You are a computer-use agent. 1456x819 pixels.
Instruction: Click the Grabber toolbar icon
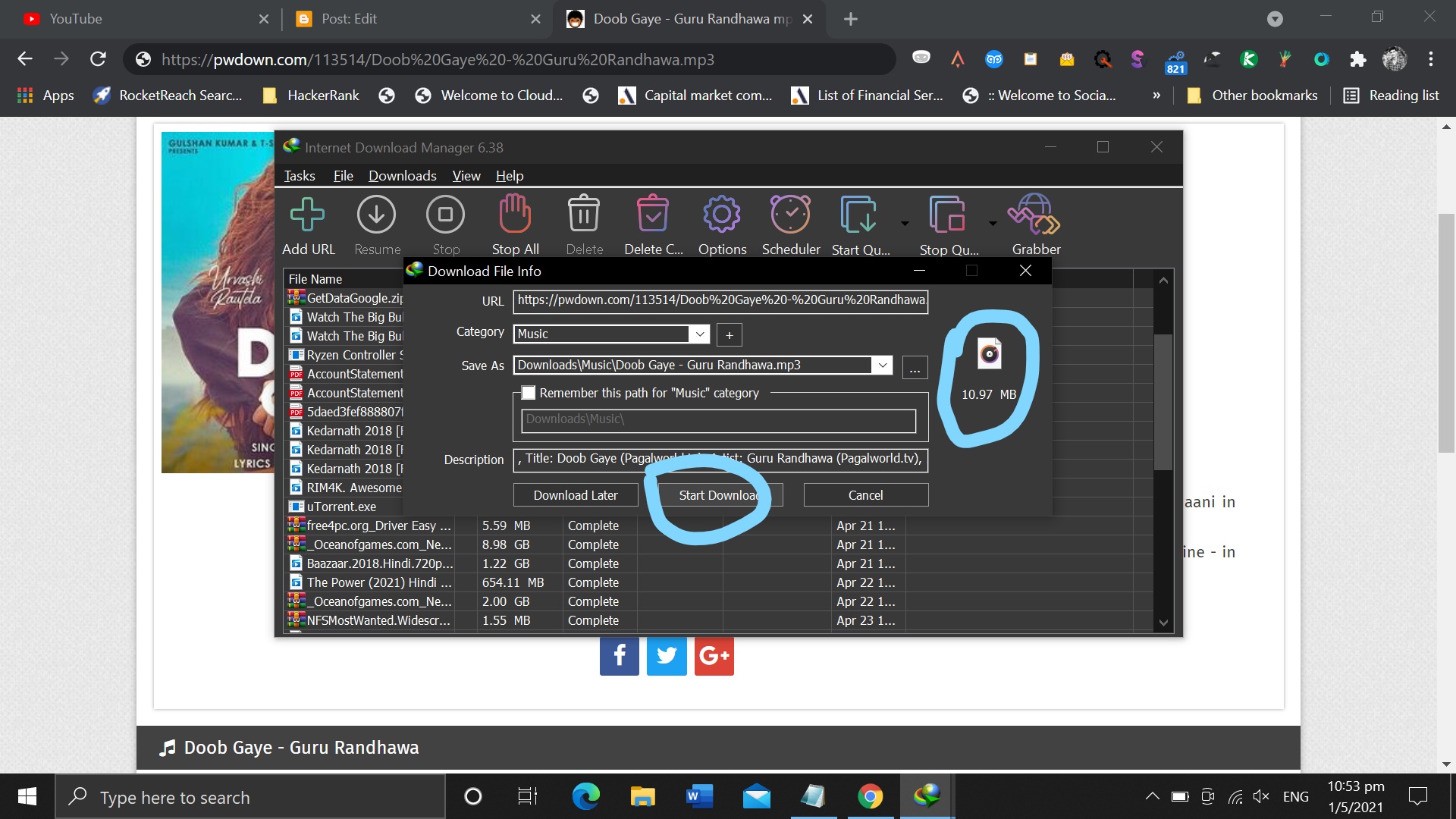[1035, 215]
